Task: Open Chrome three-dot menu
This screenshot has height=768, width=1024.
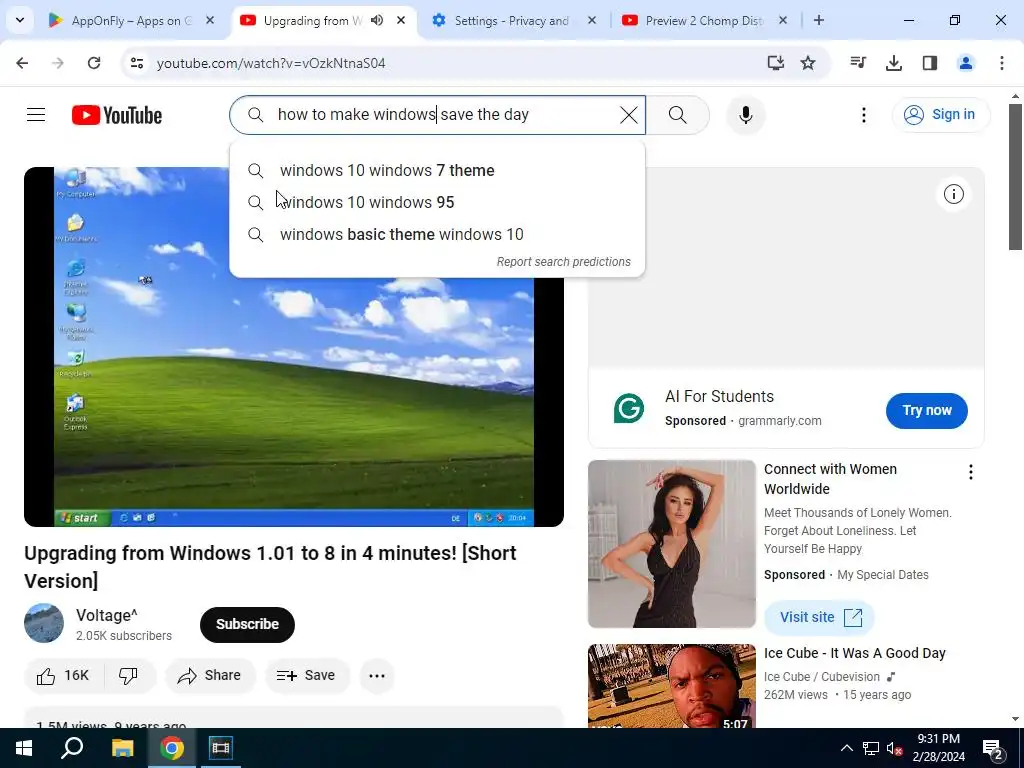Action: point(1001,63)
